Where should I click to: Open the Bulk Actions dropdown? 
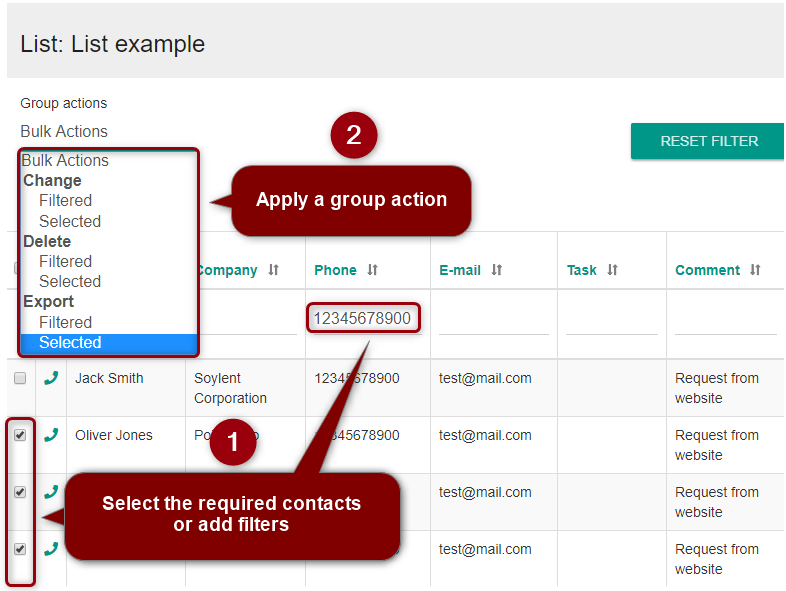pos(64,131)
